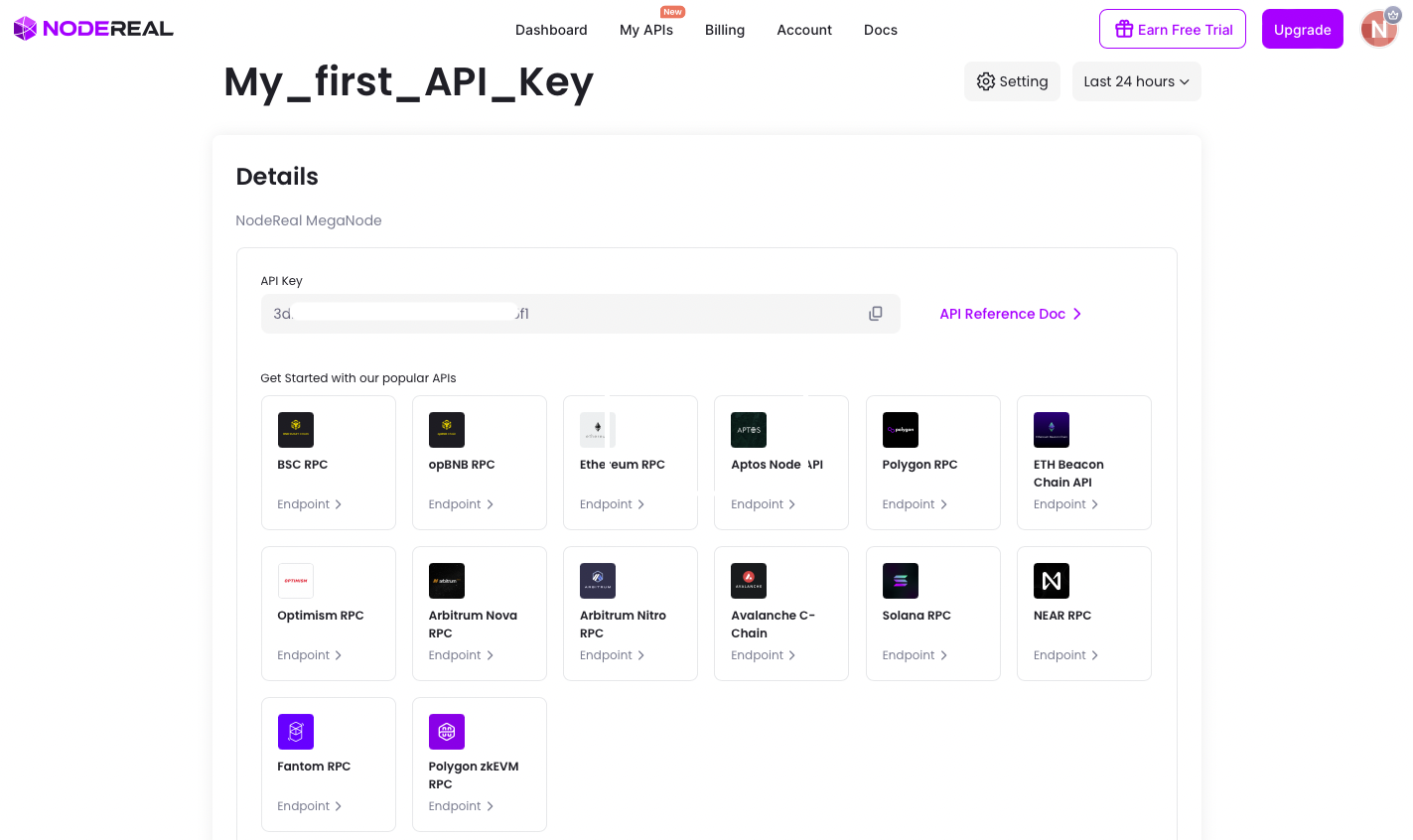Open the API Reference Doc link
The image size is (1413, 840).
coord(1011,314)
